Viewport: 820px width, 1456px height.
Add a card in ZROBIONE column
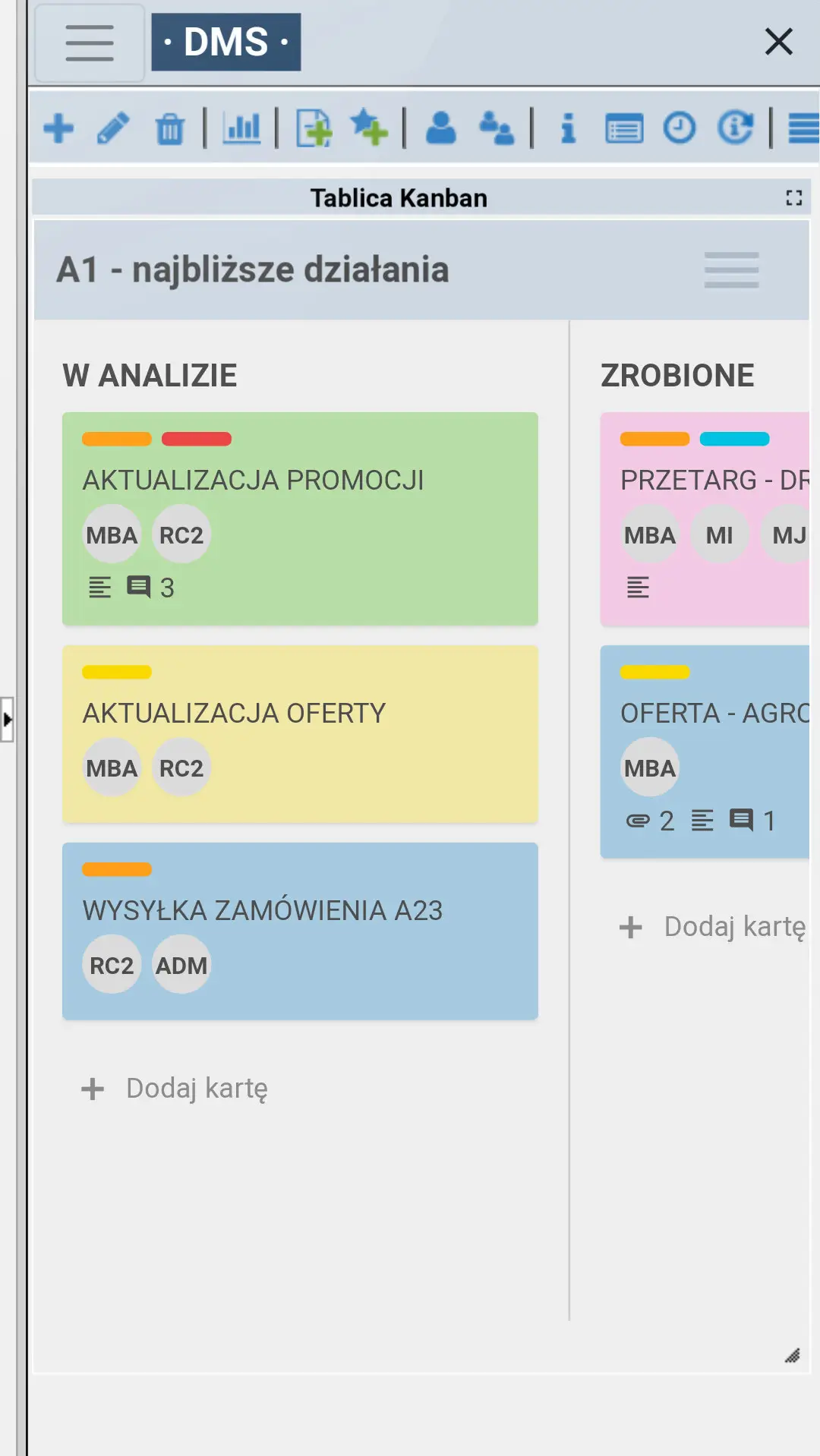(714, 927)
